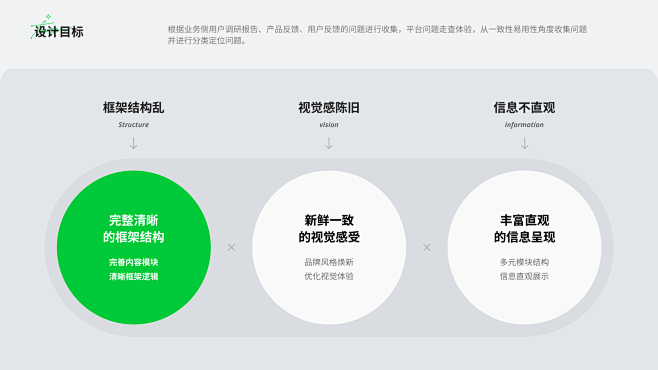The height and width of the screenshot is (370, 658).
Task: Select the heading 信息不直观
Action: coord(524,108)
